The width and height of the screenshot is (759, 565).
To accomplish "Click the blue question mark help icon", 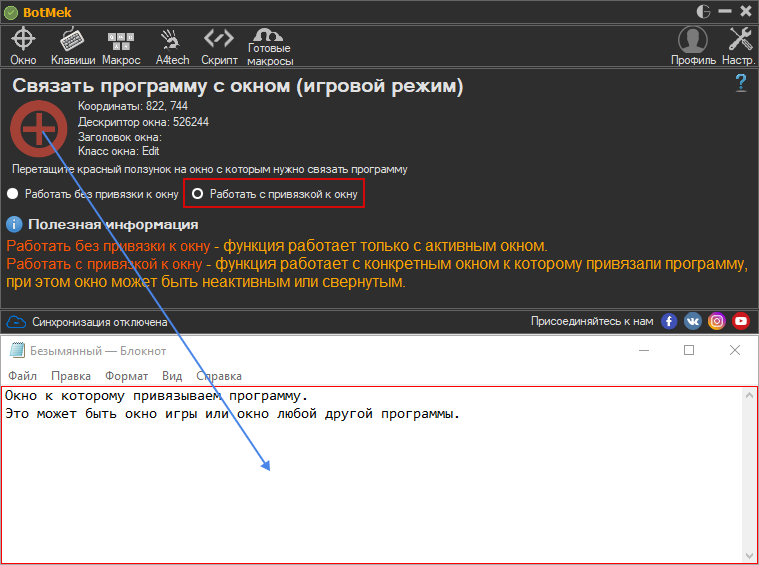I will pos(741,83).
